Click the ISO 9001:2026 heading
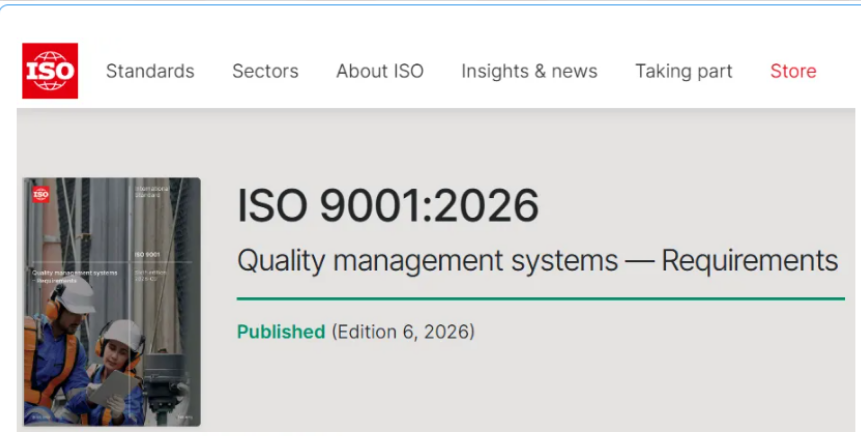Image resolution: width=861 pixels, height=436 pixels. (x=388, y=205)
